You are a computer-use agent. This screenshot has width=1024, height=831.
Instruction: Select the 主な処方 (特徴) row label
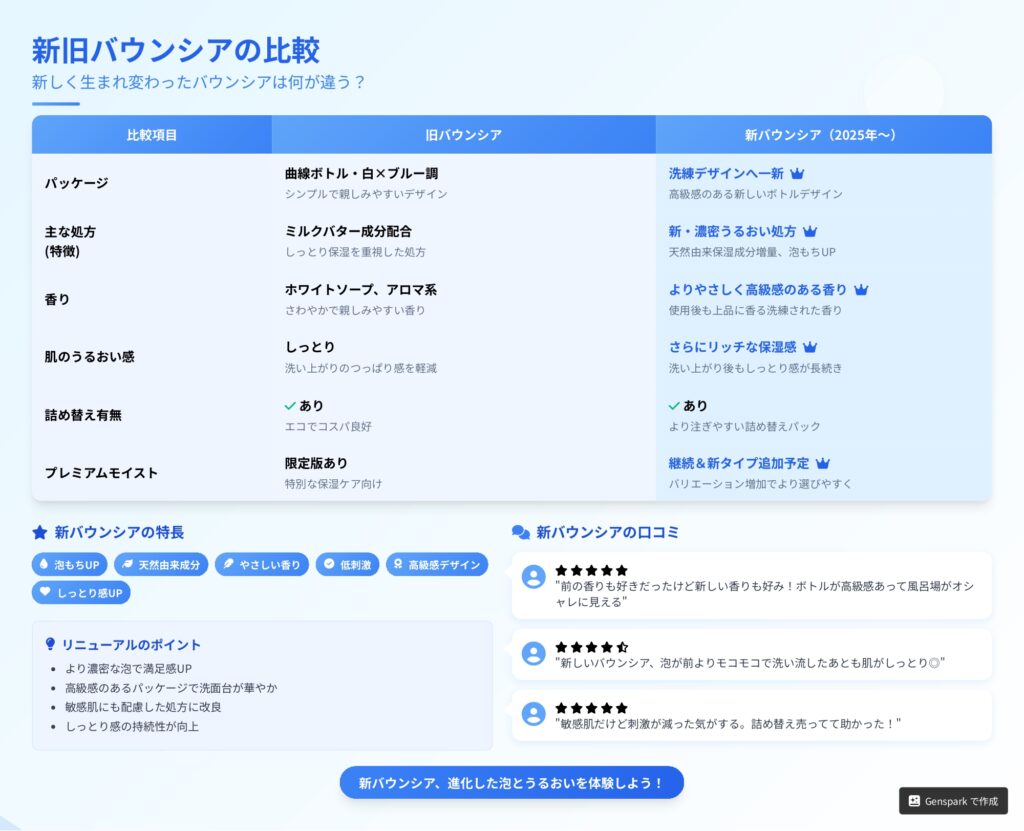pos(70,241)
